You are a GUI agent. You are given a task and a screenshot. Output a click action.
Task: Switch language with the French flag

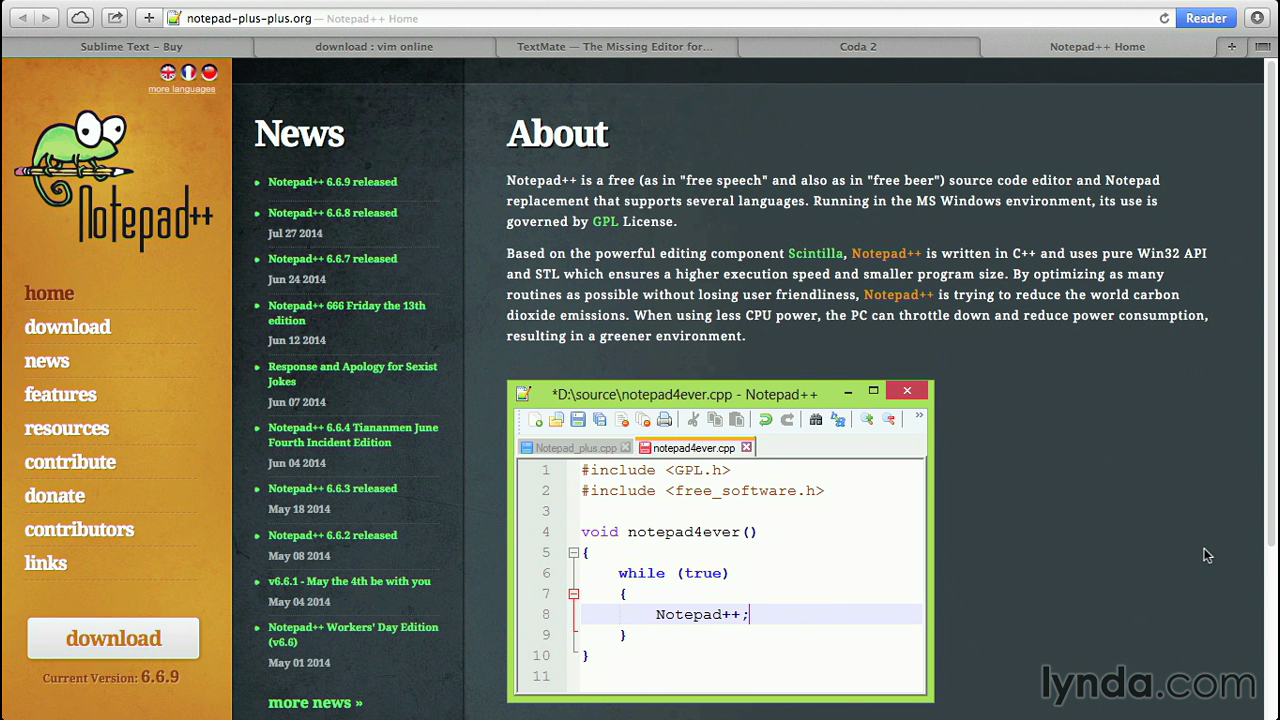(x=188, y=72)
